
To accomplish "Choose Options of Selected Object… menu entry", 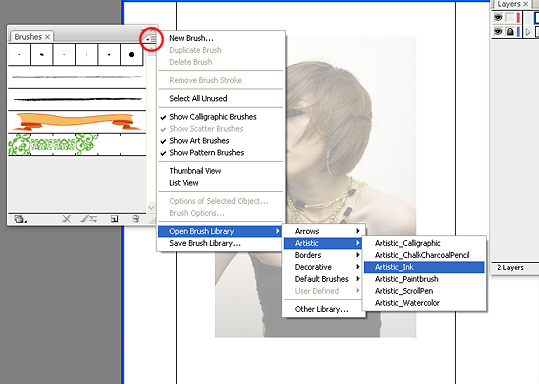I will click(221, 201).
